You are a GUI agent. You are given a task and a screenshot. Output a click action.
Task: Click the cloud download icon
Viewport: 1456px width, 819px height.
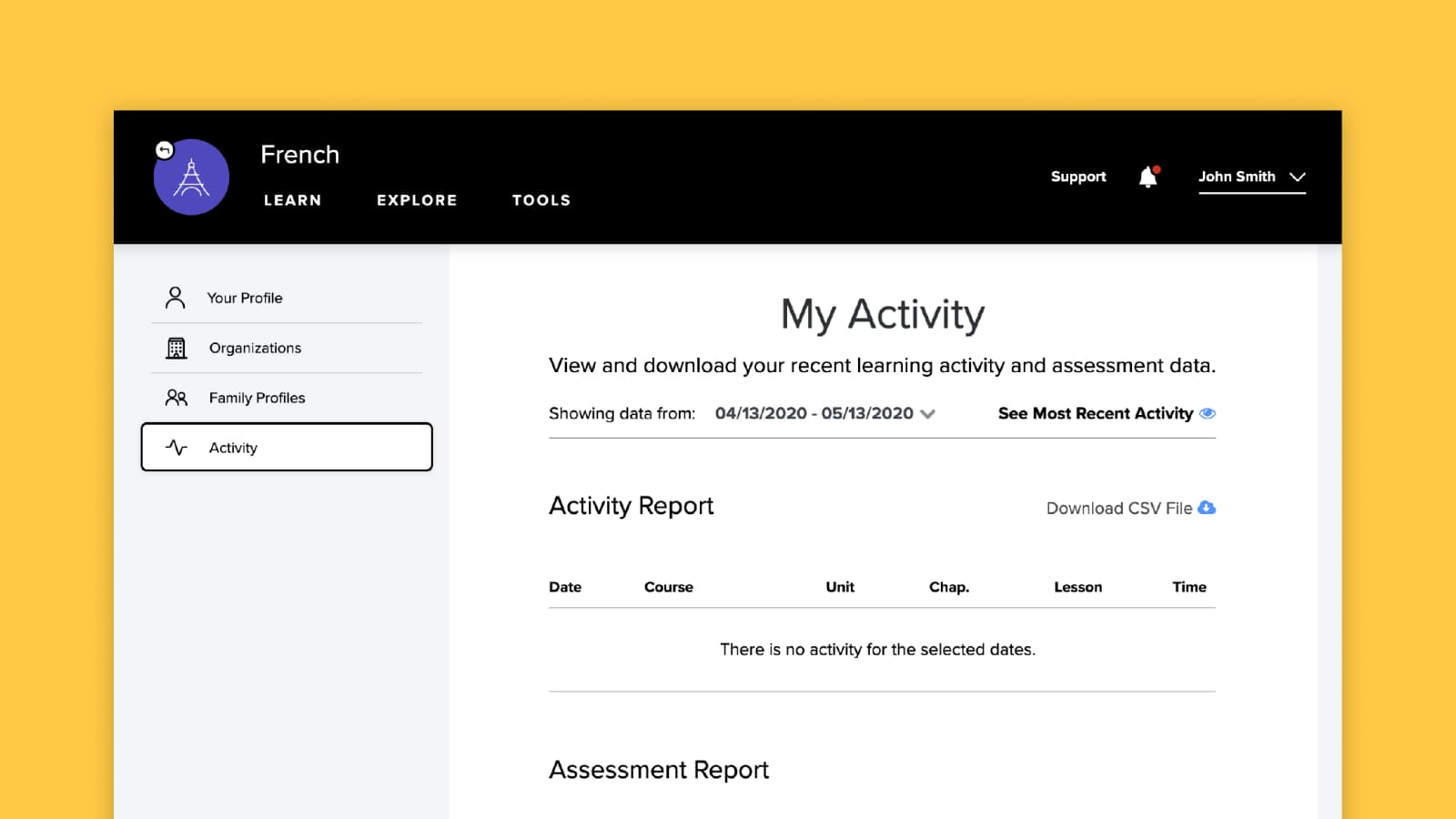click(1207, 508)
